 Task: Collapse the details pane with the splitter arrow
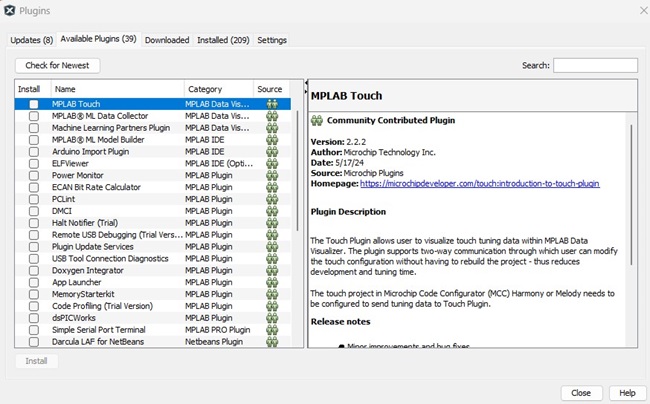[x=304, y=92]
